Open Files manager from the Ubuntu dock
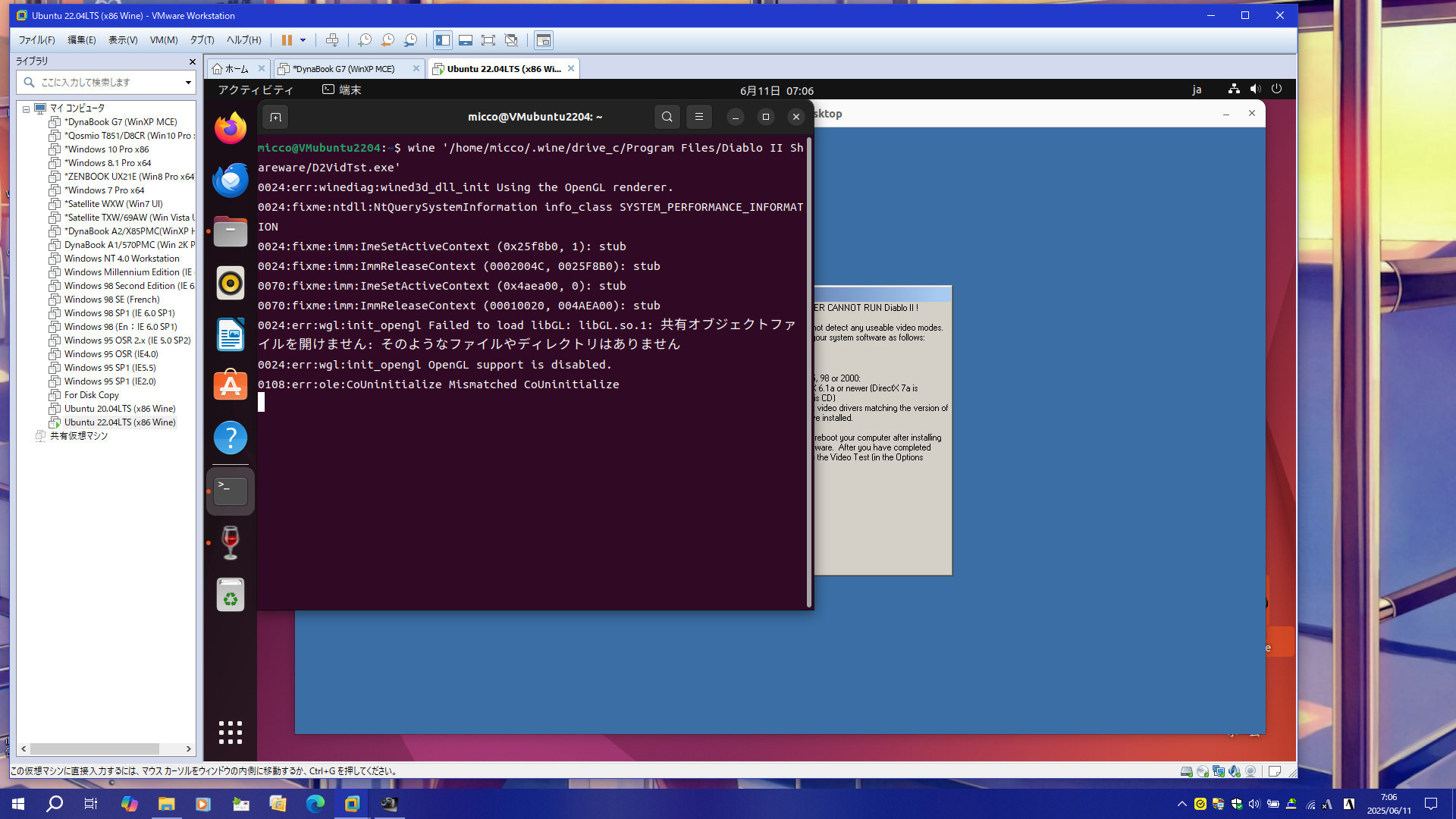The width and height of the screenshot is (1456, 819). [x=231, y=231]
